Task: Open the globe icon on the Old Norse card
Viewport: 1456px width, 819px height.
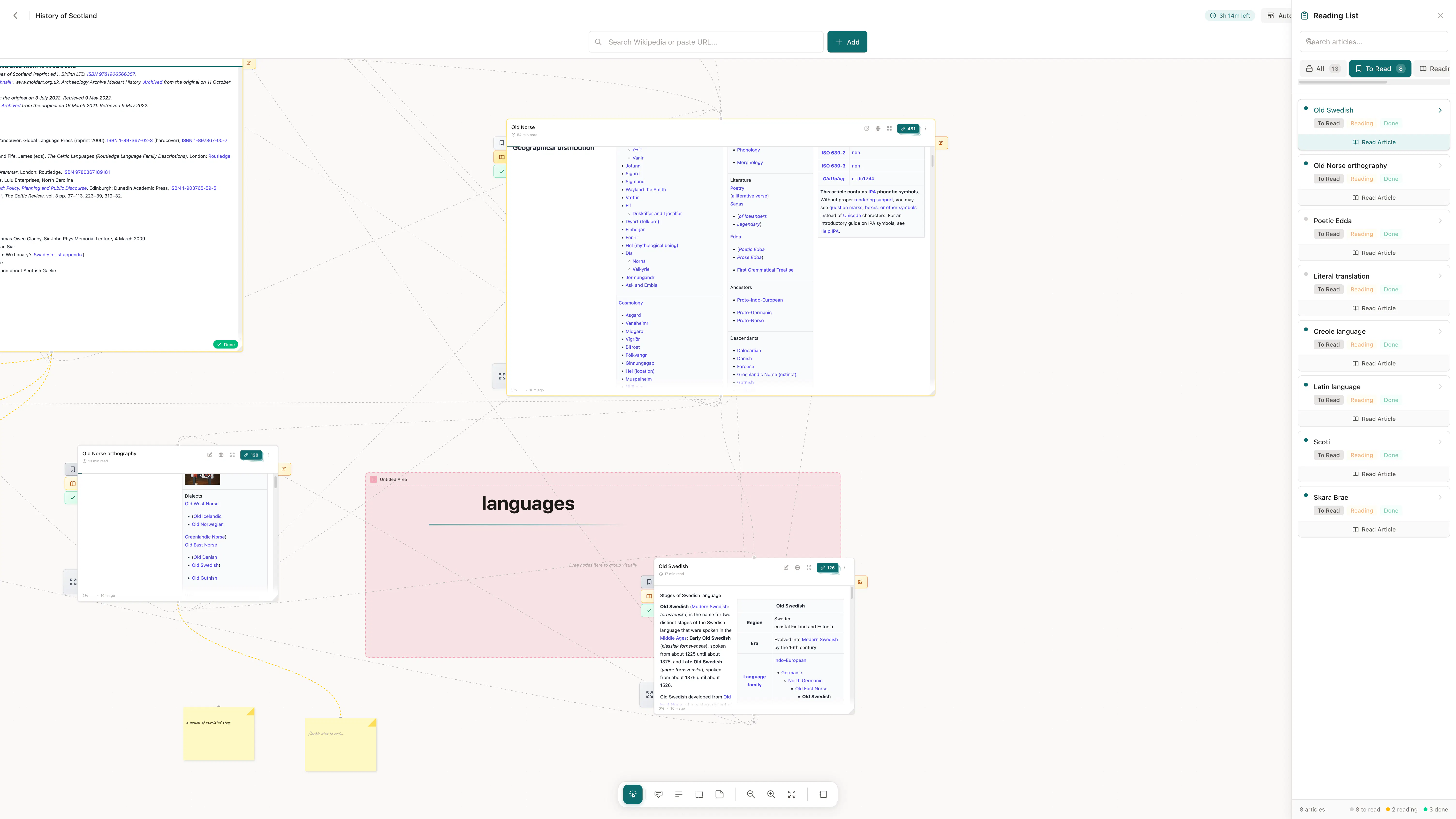Action: [878, 128]
